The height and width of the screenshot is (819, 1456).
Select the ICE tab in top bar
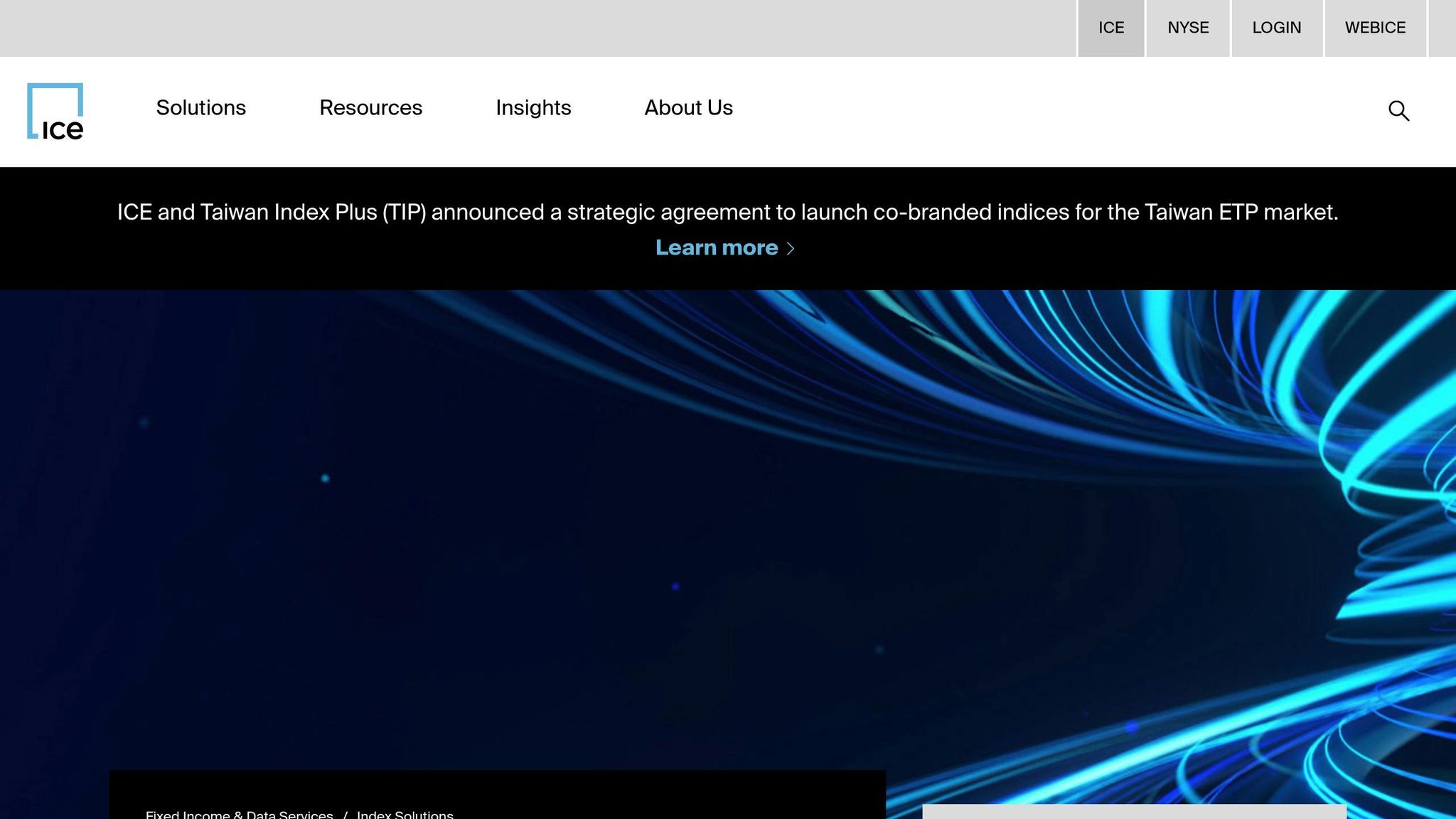[x=1111, y=28]
